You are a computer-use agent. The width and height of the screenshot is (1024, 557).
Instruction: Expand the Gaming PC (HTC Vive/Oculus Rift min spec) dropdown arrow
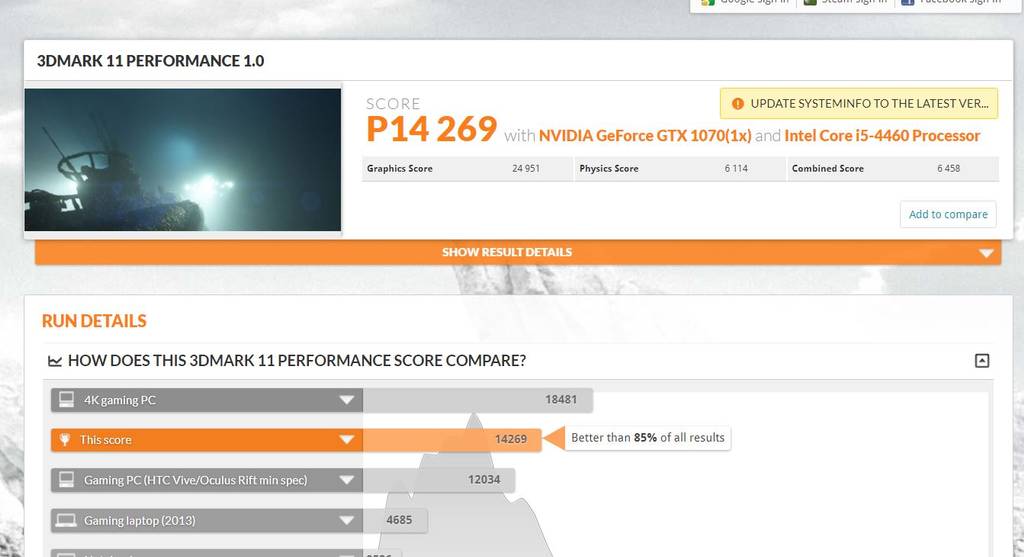[347, 481]
